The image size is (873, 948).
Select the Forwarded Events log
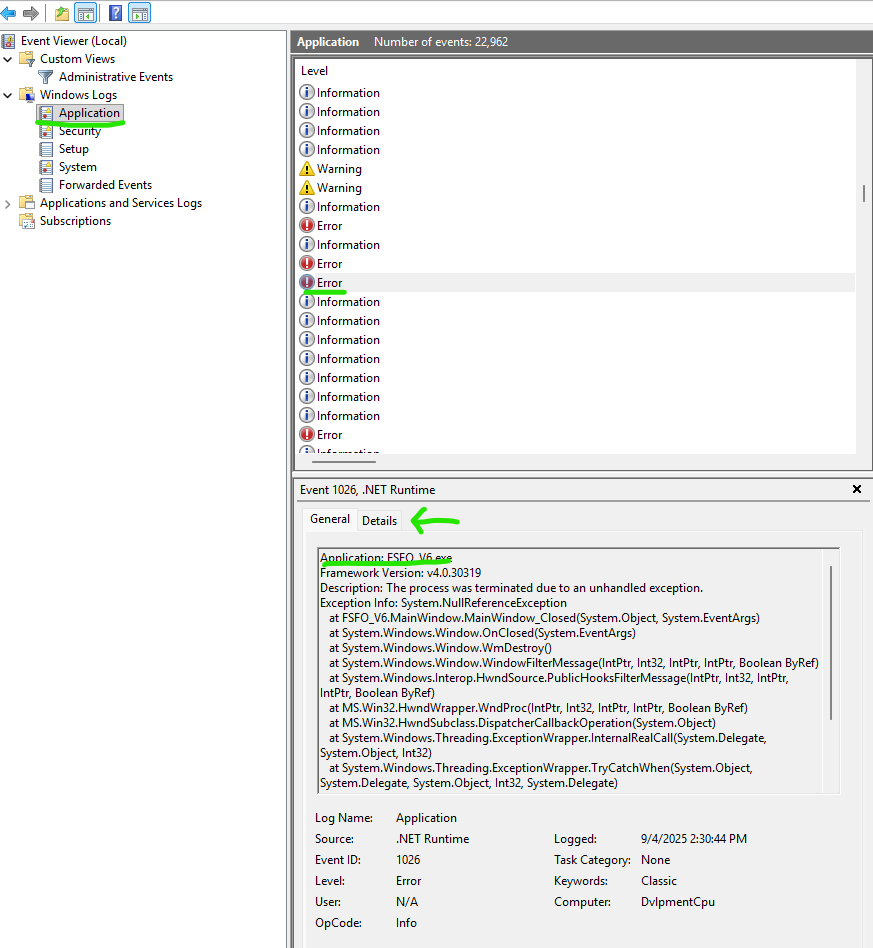tap(105, 185)
